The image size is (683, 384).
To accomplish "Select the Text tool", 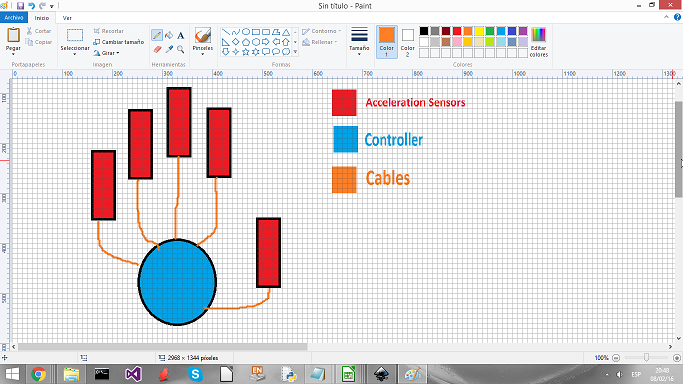I will tap(181, 35).
